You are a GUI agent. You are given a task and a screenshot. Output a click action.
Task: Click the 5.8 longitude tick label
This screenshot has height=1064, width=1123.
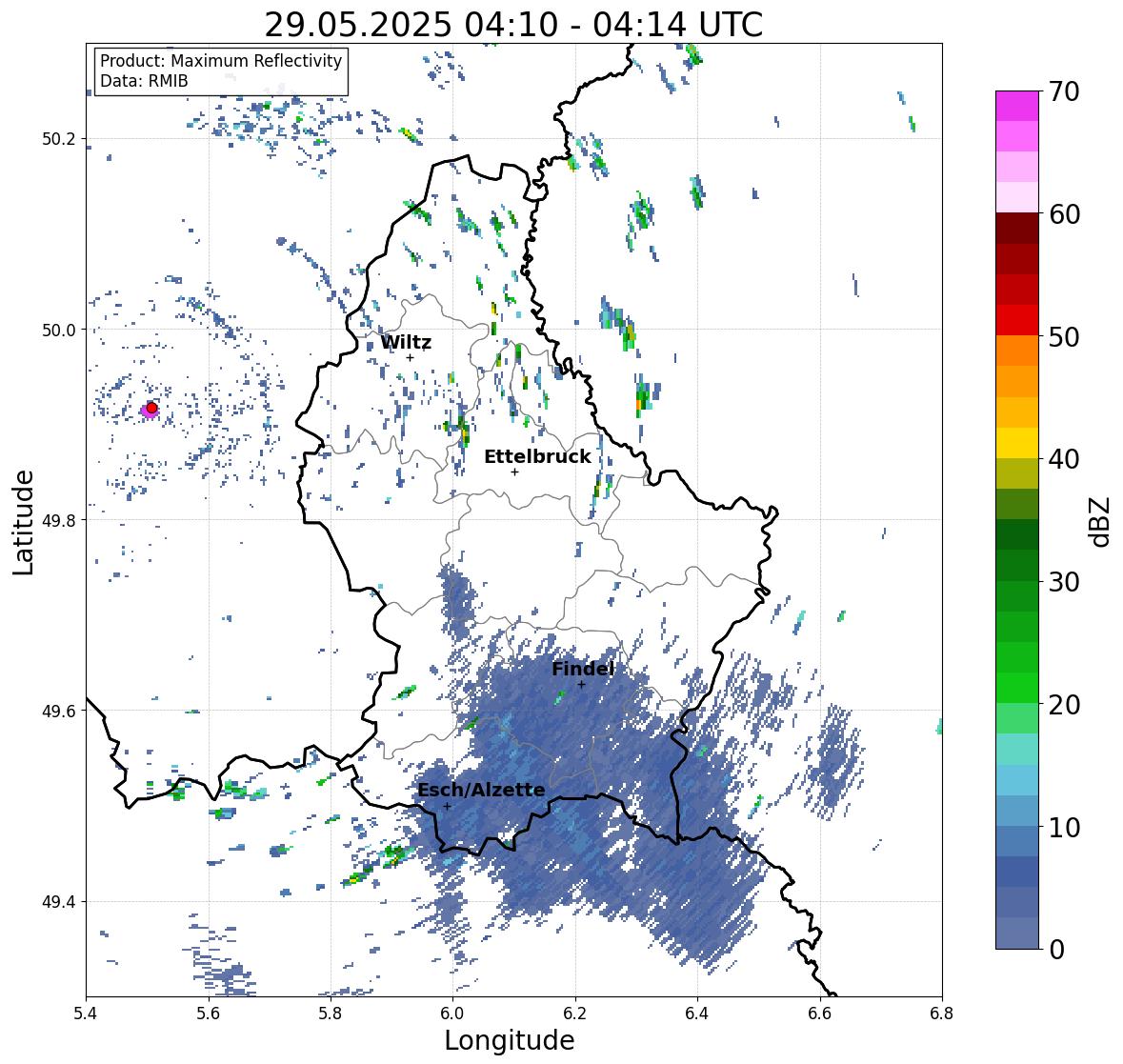click(x=331, y=1014)
